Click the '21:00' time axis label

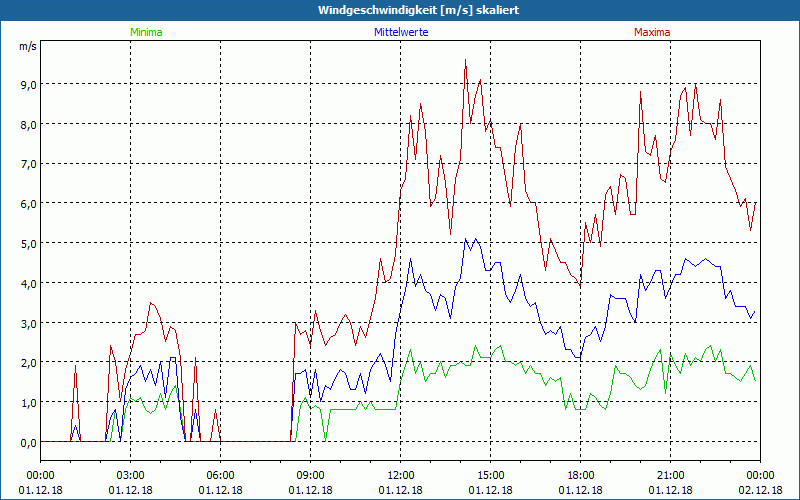coord(670,476)
